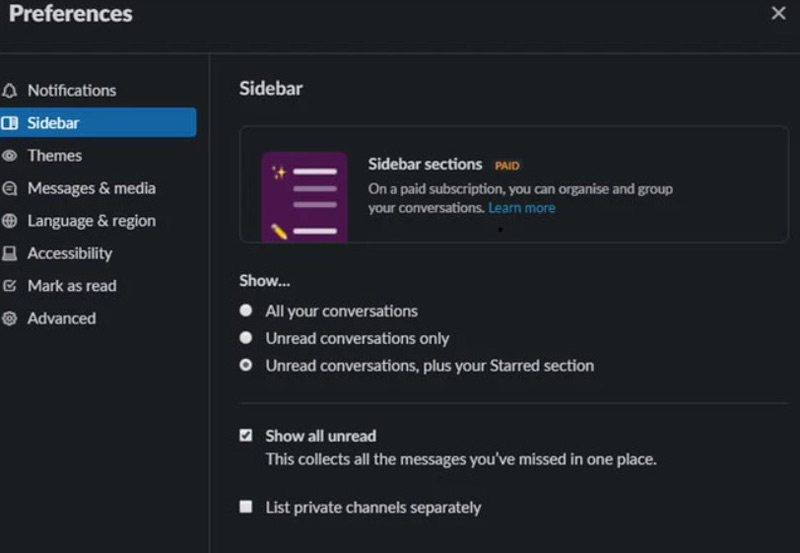Select All your conversations radio option
800x553 pixels.
tap(246, 311)
